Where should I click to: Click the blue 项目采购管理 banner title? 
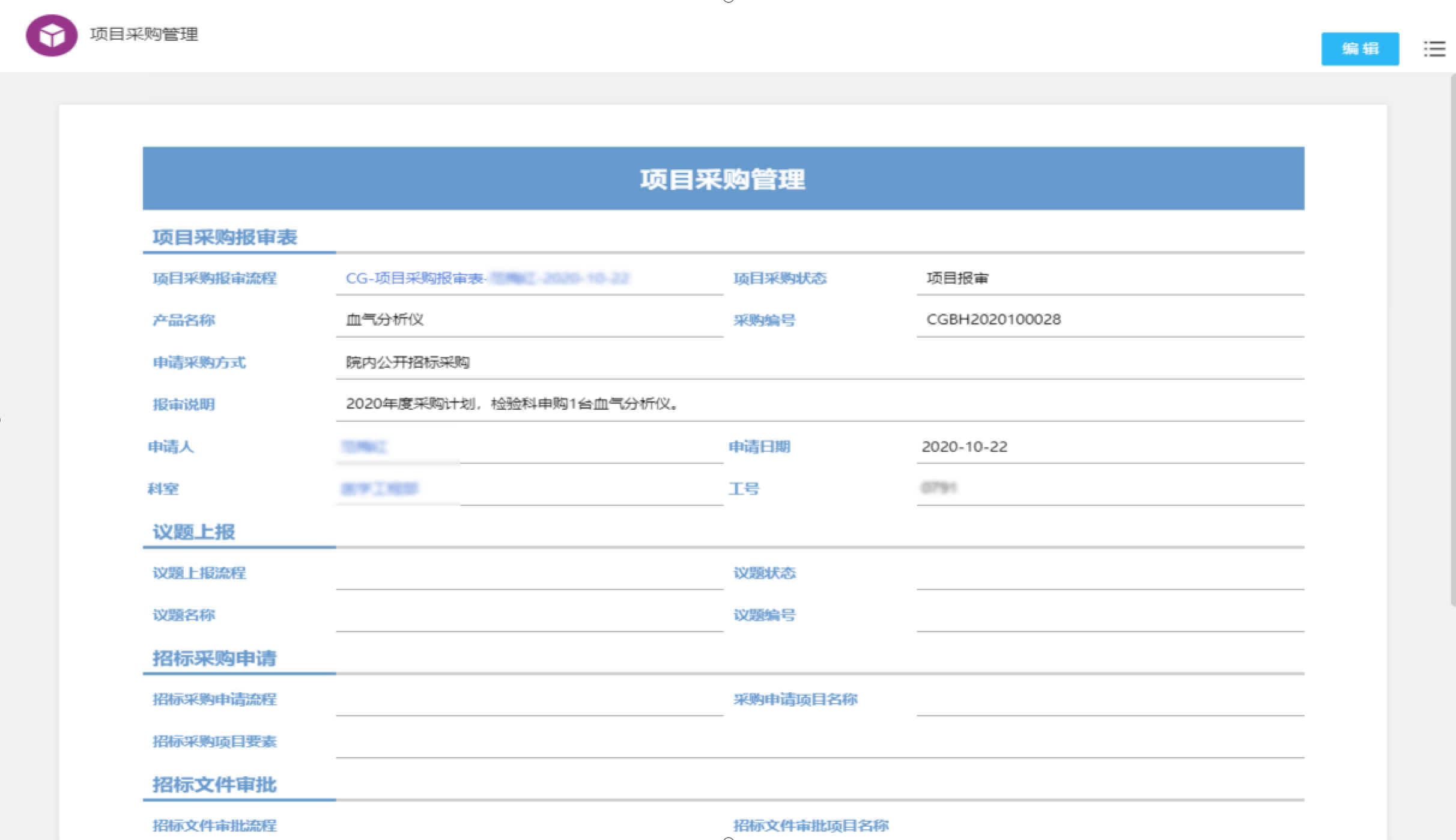click(723, 179)
